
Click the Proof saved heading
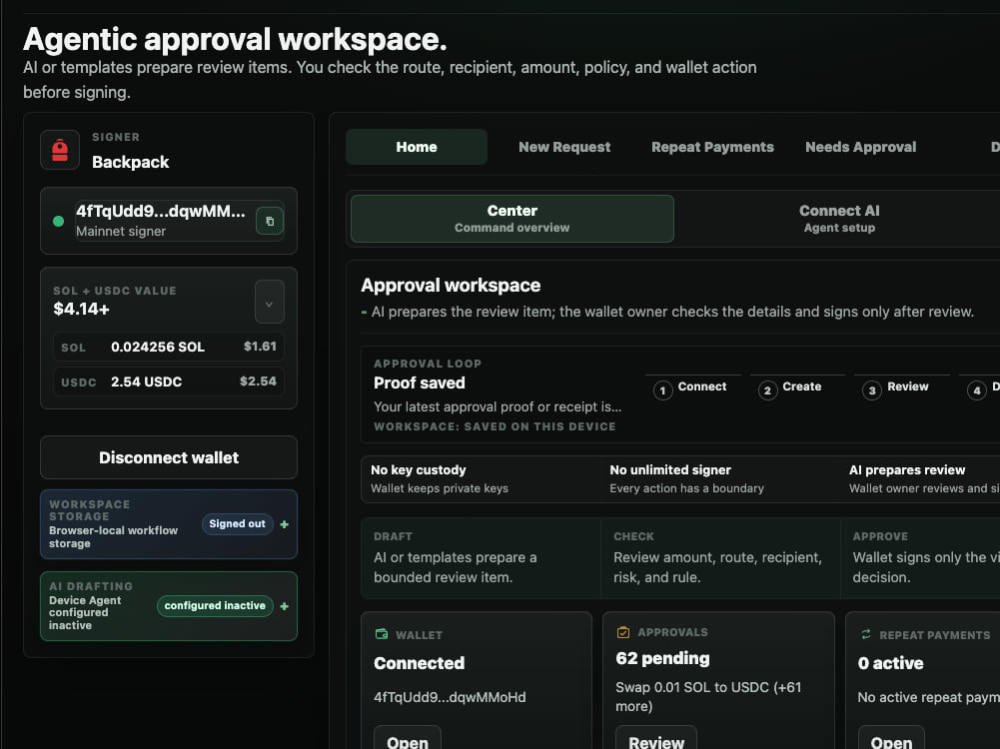point(420,383)
